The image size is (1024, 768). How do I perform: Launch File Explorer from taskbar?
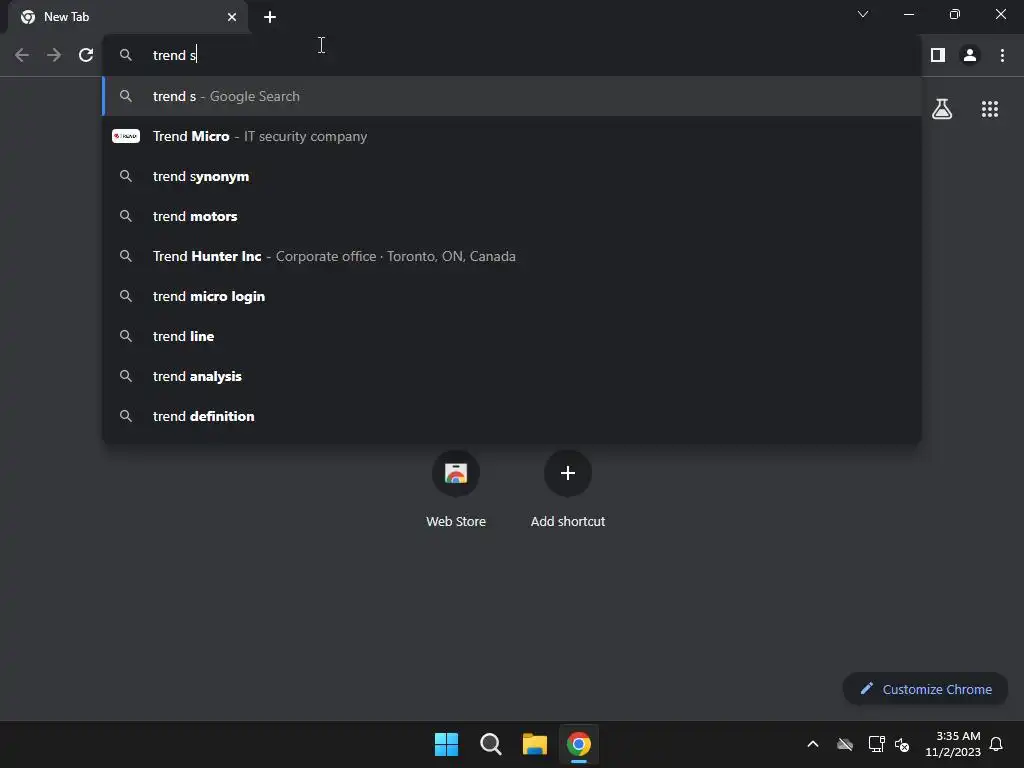pyautogui.click(x=535, y=744)
